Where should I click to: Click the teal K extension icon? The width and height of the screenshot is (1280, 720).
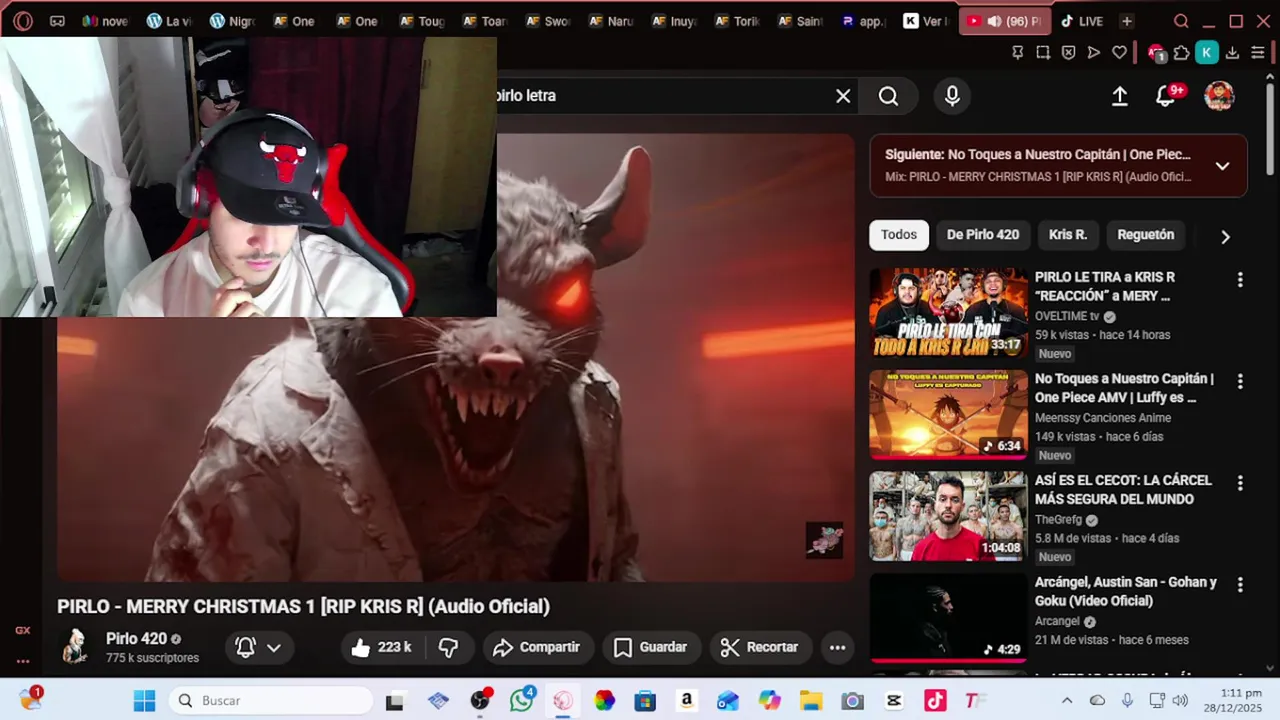(1207, 53)
